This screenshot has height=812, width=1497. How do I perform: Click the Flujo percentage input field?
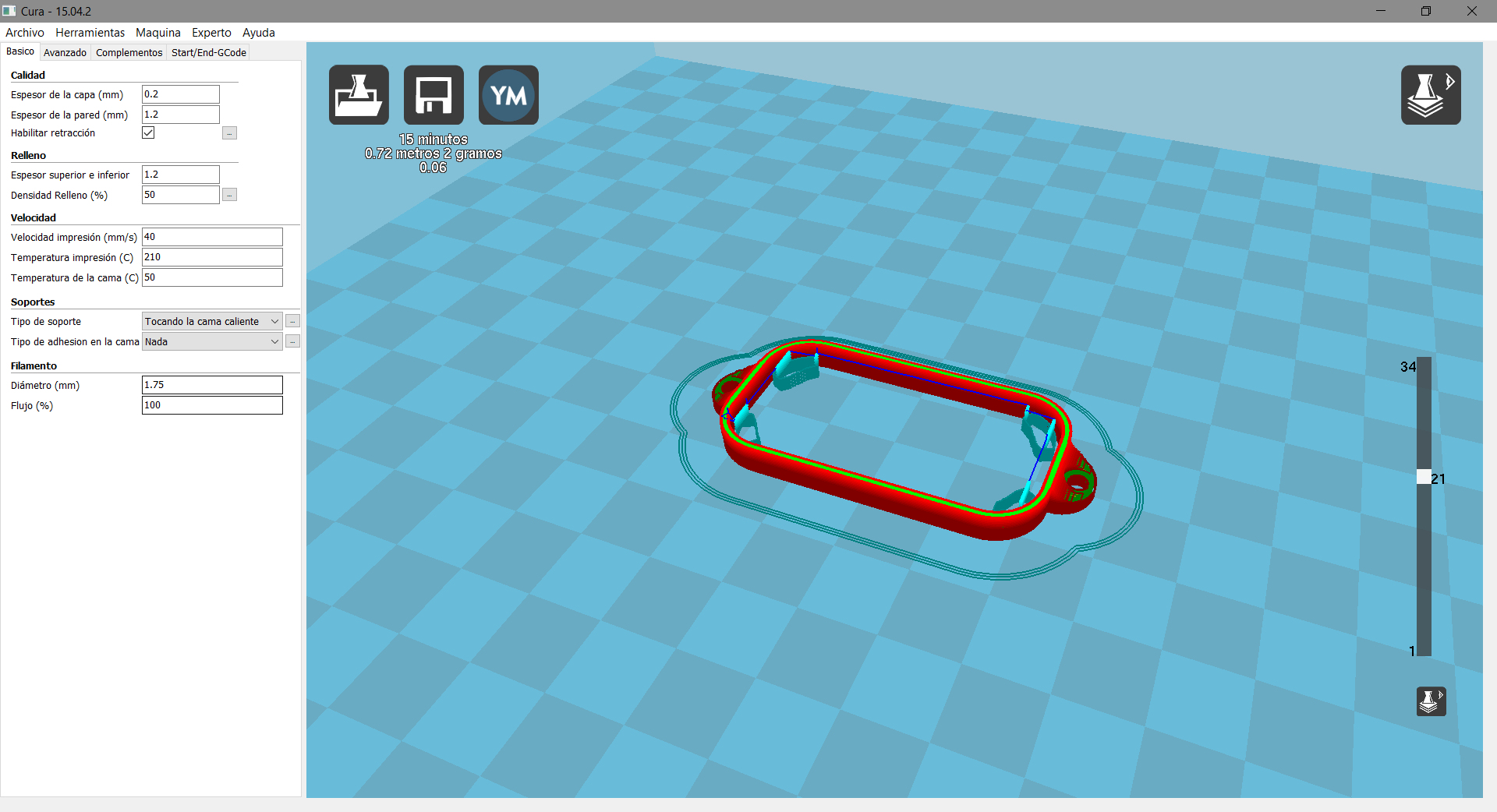tap(212, 405)
